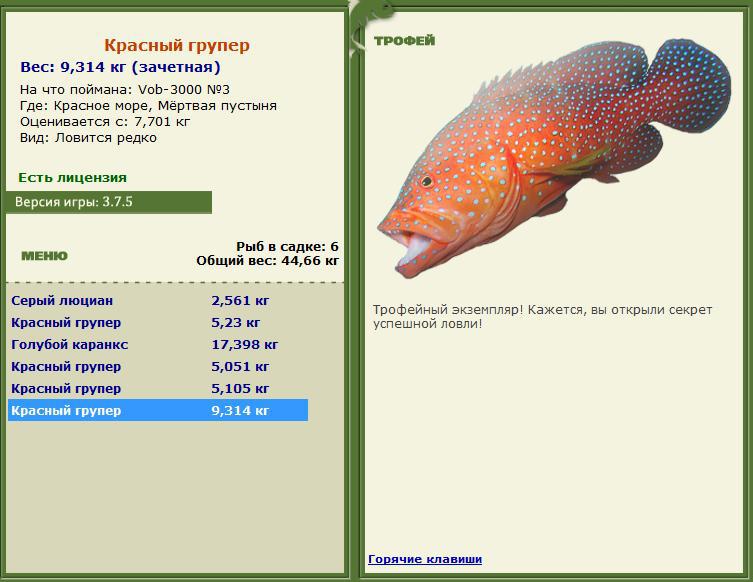The image size is (753, 582).
Task: Select highlighted Красный групер 9,314 кг row
Action: [158, 410]
